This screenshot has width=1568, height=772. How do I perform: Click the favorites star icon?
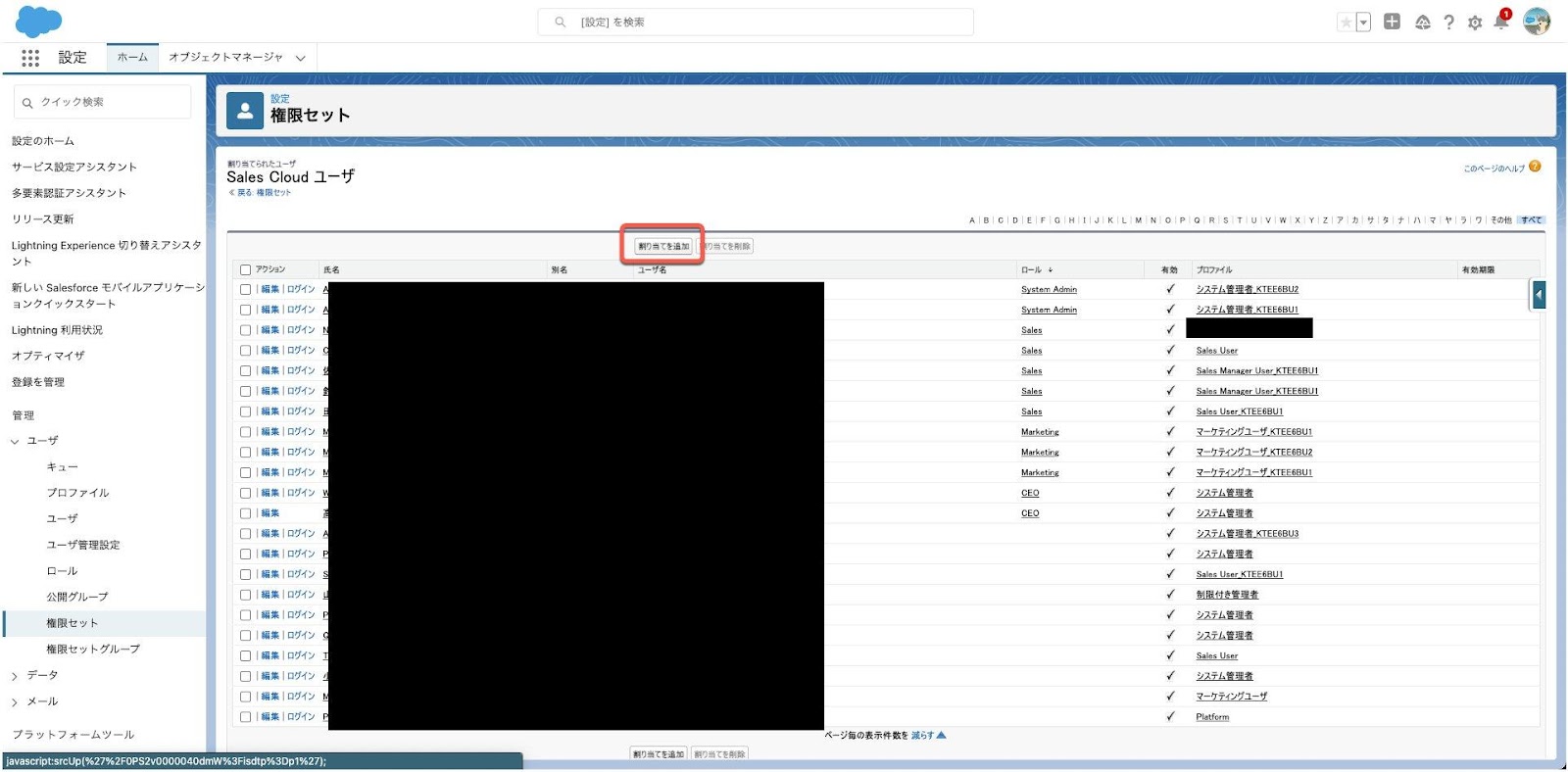pos(1346,23)
